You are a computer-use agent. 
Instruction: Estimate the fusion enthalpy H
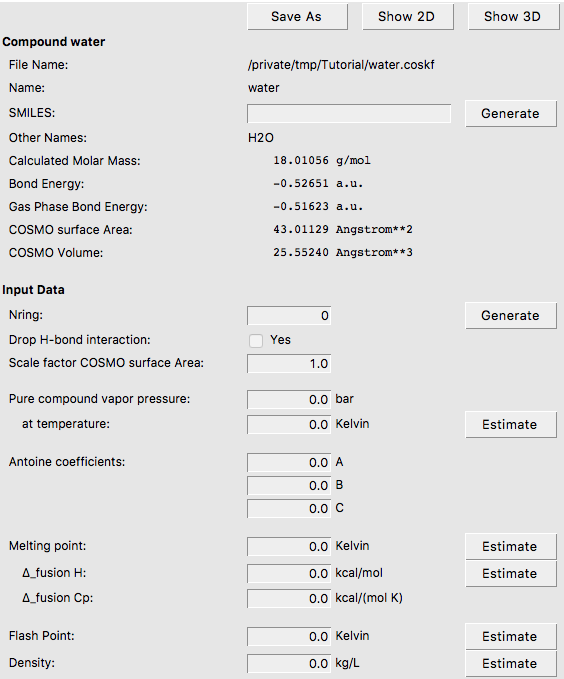511,574
